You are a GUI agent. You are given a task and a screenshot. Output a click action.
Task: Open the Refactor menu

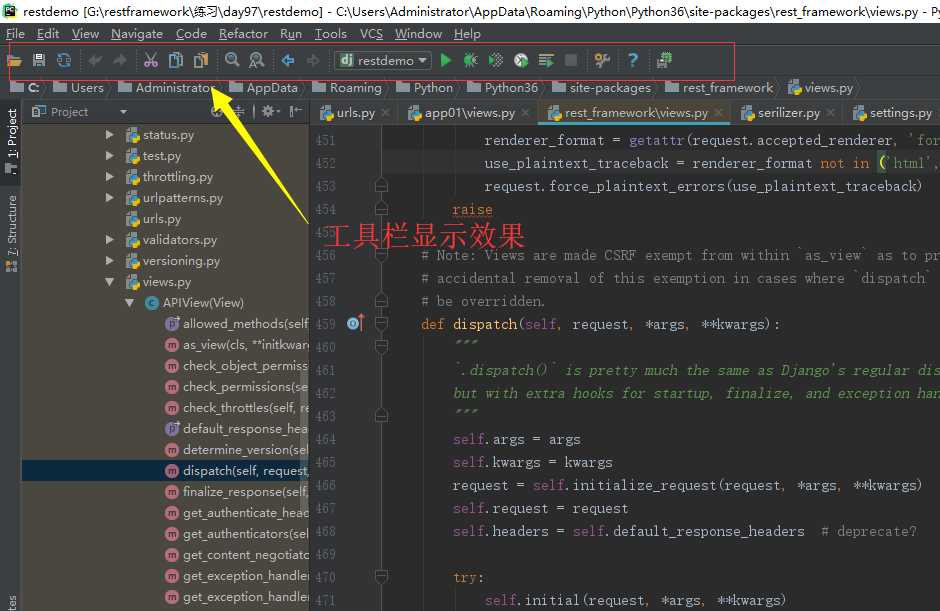click(x=243, y=34)
